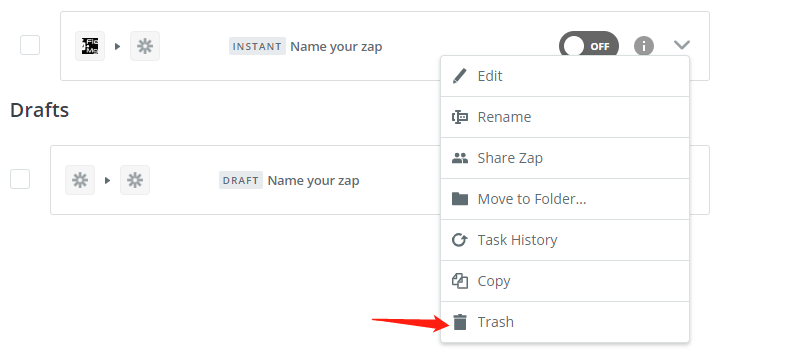Click the action gear icon on DRAFT zap
Image resolution: width=806 pixels, height=361 pixels.
click(x=135, y=180)
